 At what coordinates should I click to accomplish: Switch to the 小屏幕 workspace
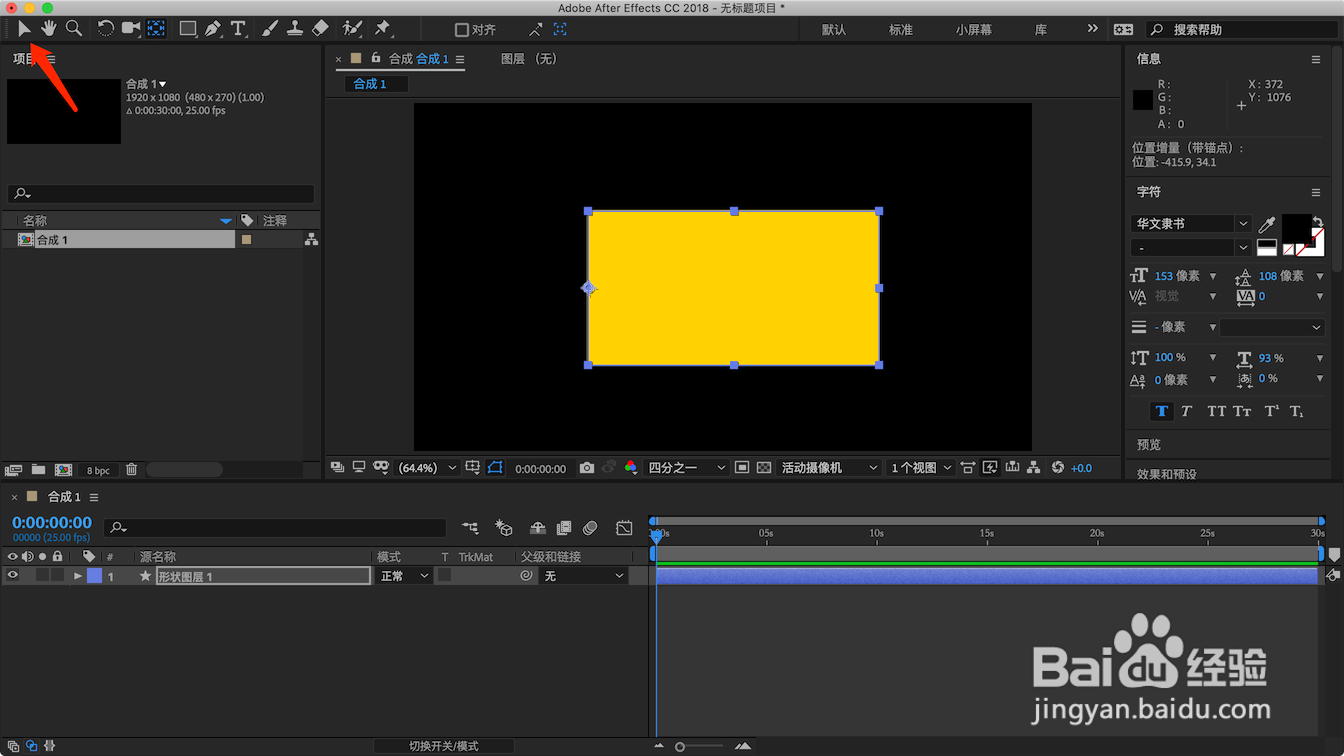973,30
